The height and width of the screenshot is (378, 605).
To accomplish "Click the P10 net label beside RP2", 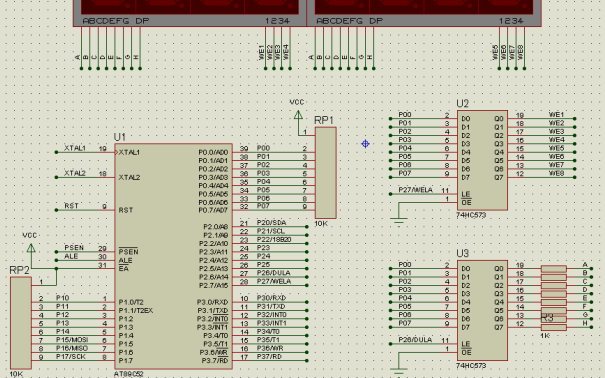I will tap(63, 298).
